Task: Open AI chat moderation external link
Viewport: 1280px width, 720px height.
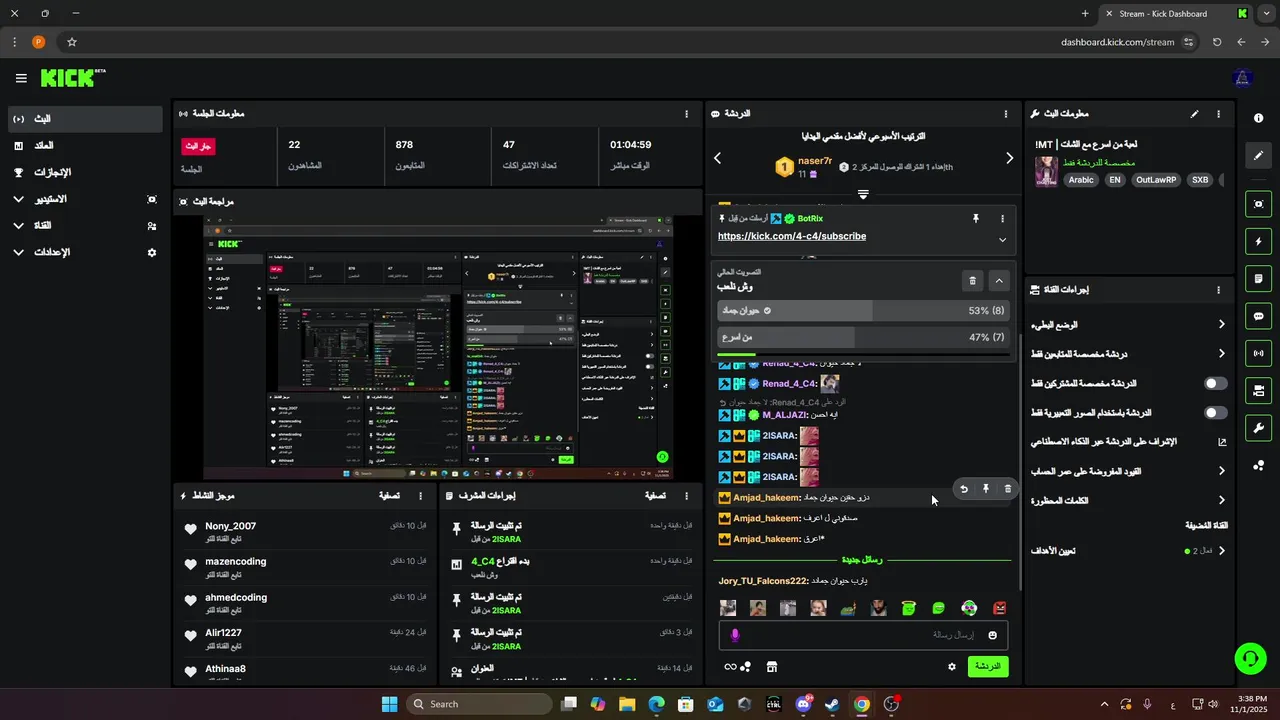Action: tap(1221, 442)
